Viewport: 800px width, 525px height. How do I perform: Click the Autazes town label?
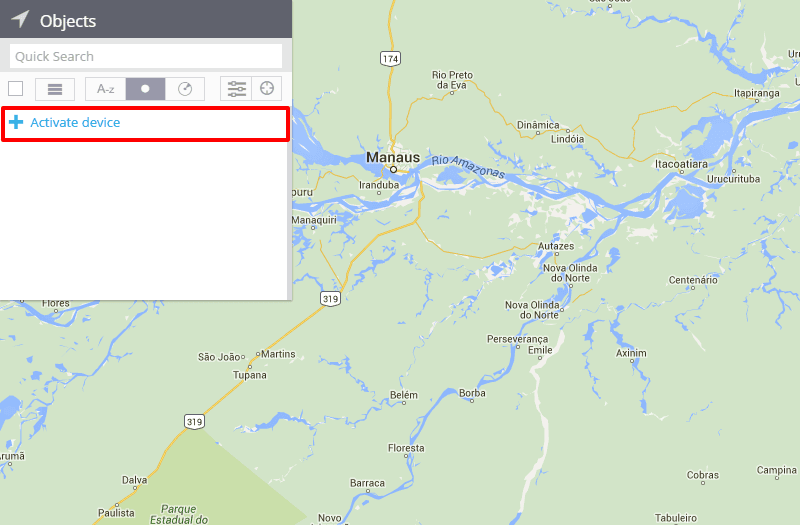556,246
